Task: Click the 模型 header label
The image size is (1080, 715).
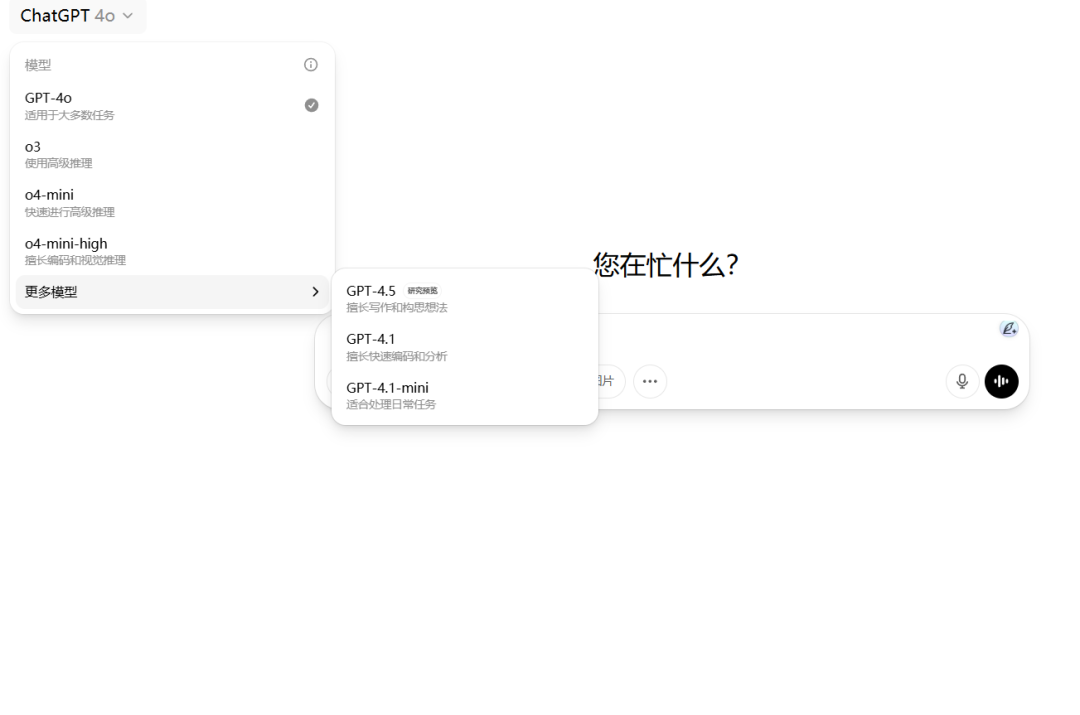Action: tap(38, 65)
